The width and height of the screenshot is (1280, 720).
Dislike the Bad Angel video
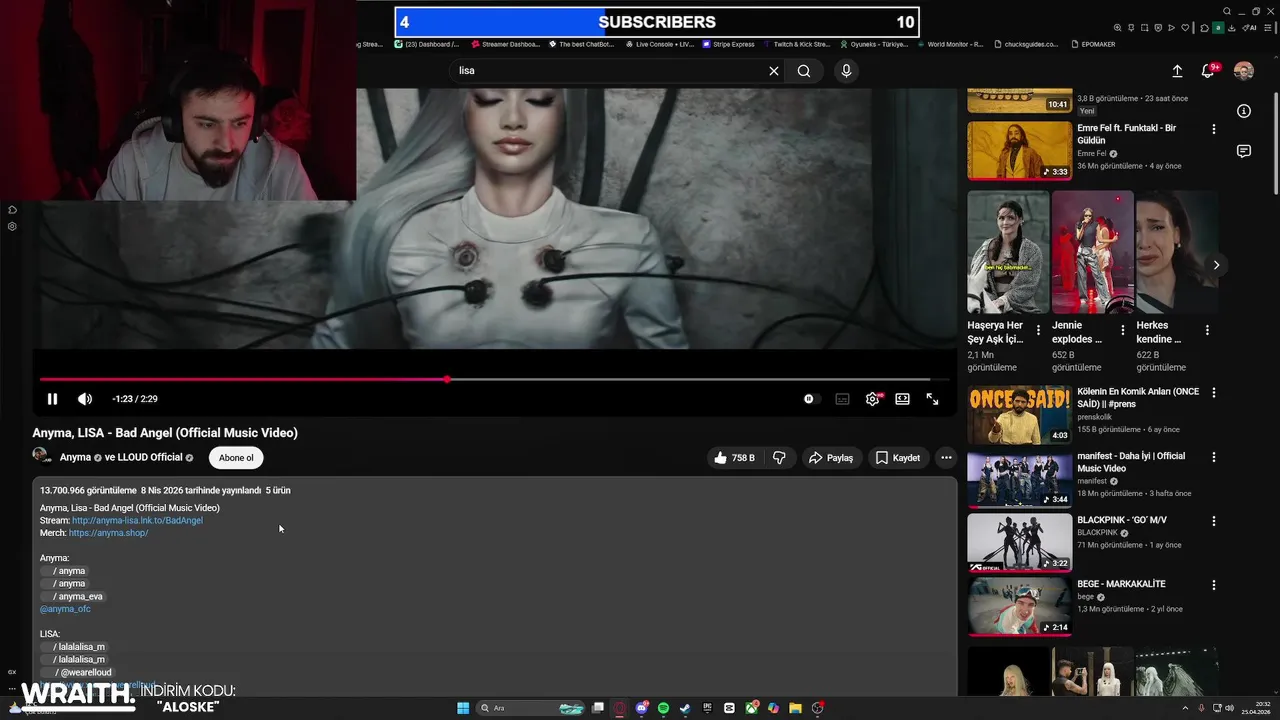click(x=779, y=458)
